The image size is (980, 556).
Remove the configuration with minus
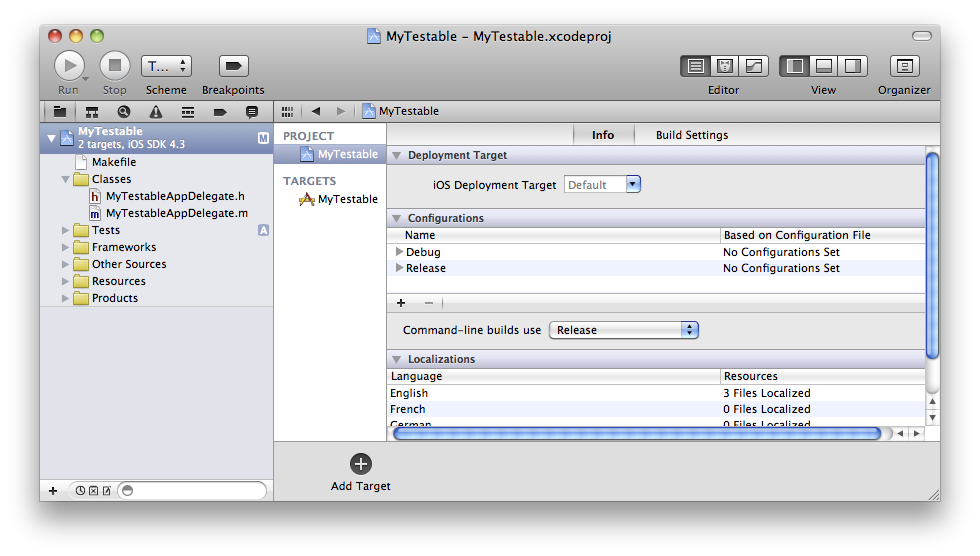(429, 303)
